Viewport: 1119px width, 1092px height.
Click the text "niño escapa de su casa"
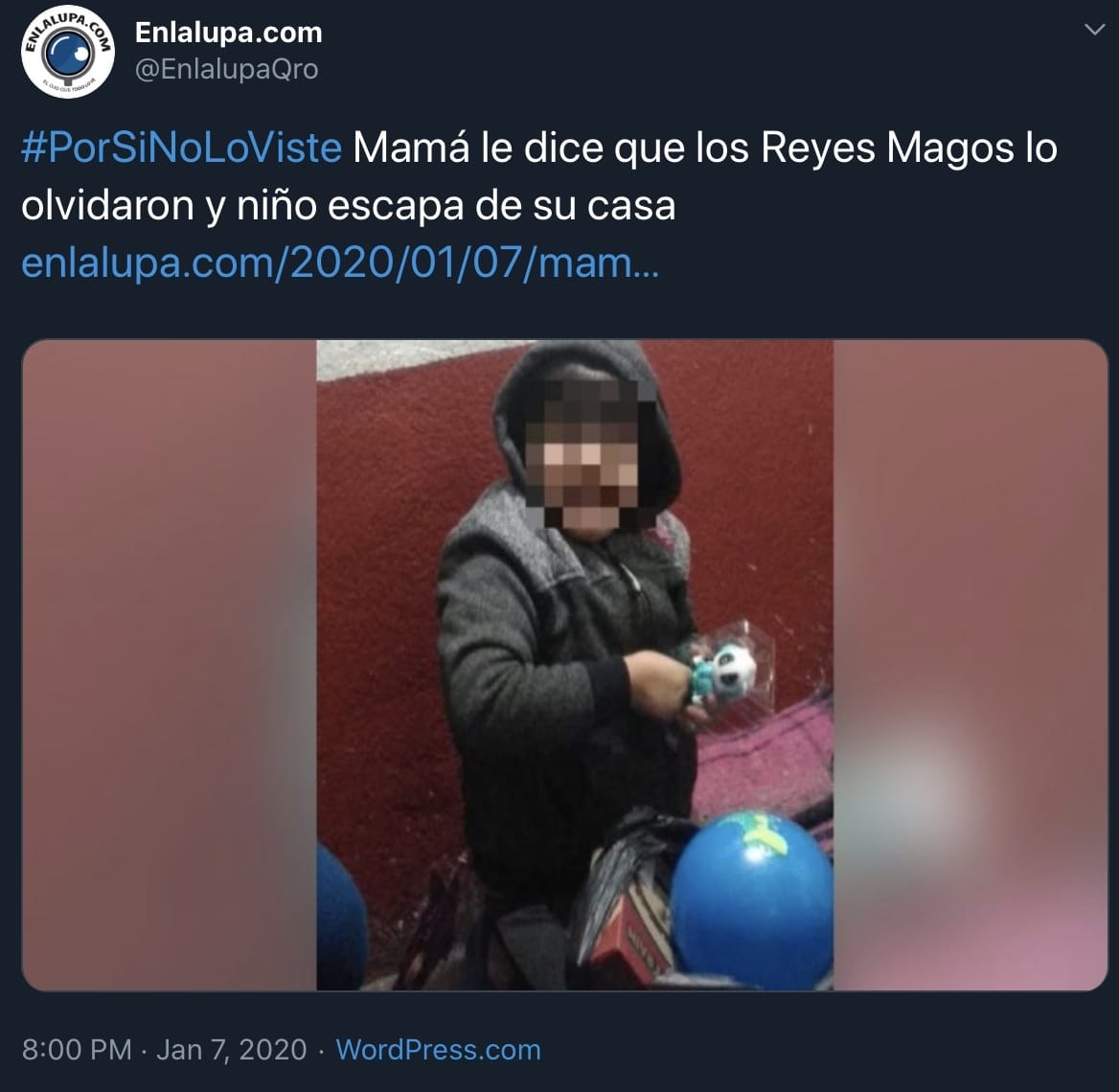[x=456, y=206]
